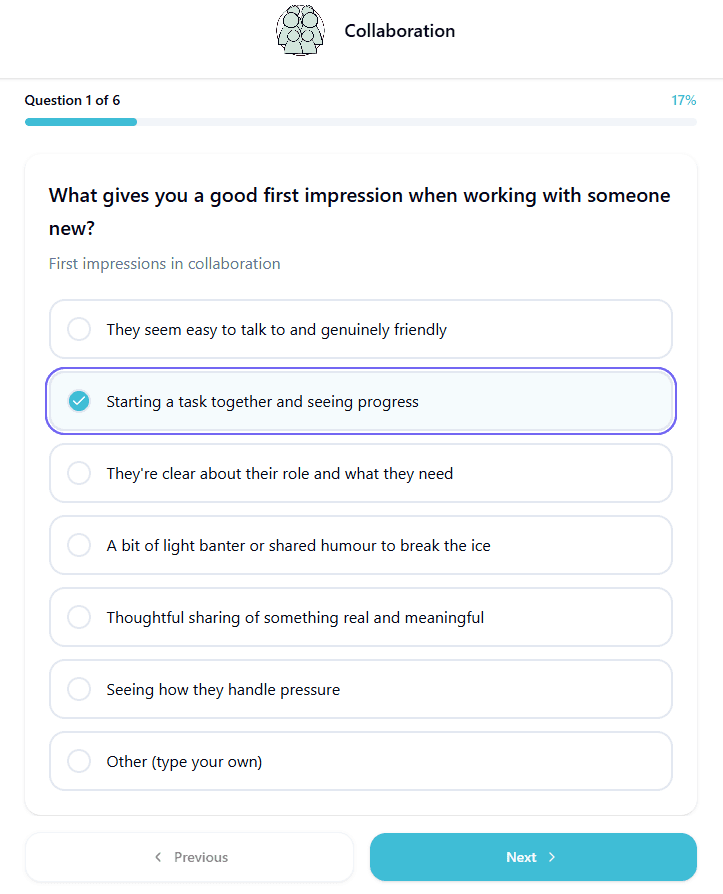Screen dimensions: 723x894
Task: Click the checked circle icon beside 'Starting a task together'
Action: (79, 401)
